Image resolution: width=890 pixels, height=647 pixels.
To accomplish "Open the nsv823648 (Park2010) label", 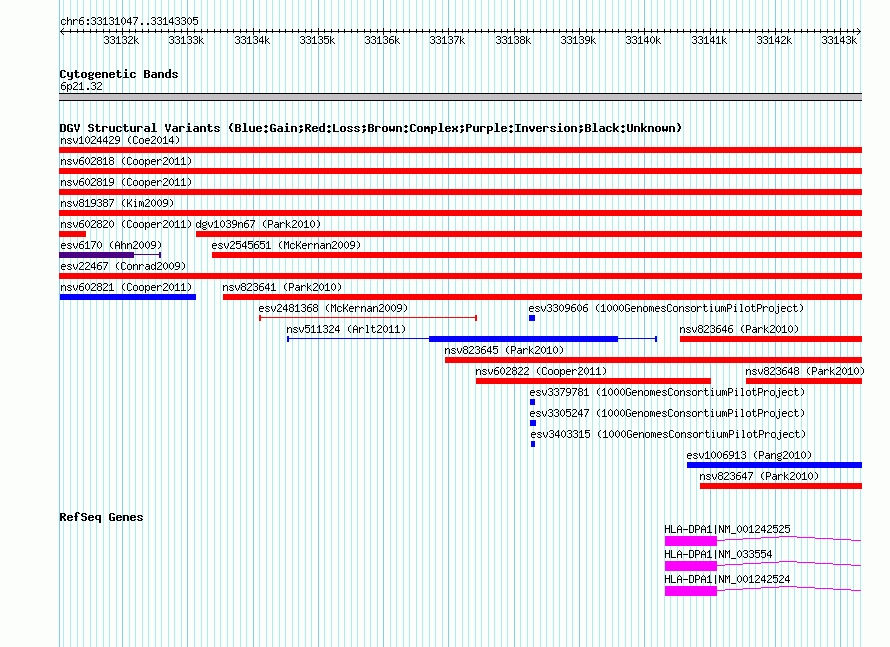I will 805,371.
